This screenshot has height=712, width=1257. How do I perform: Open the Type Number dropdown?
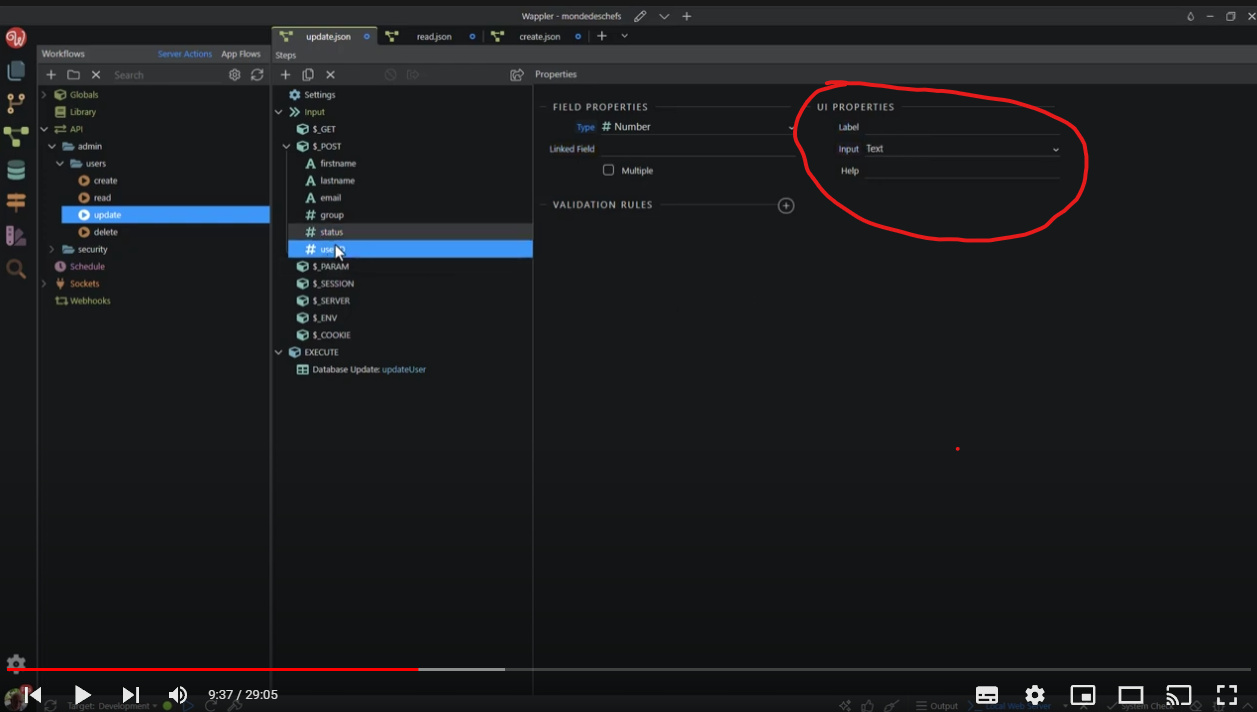click(697, 127)
